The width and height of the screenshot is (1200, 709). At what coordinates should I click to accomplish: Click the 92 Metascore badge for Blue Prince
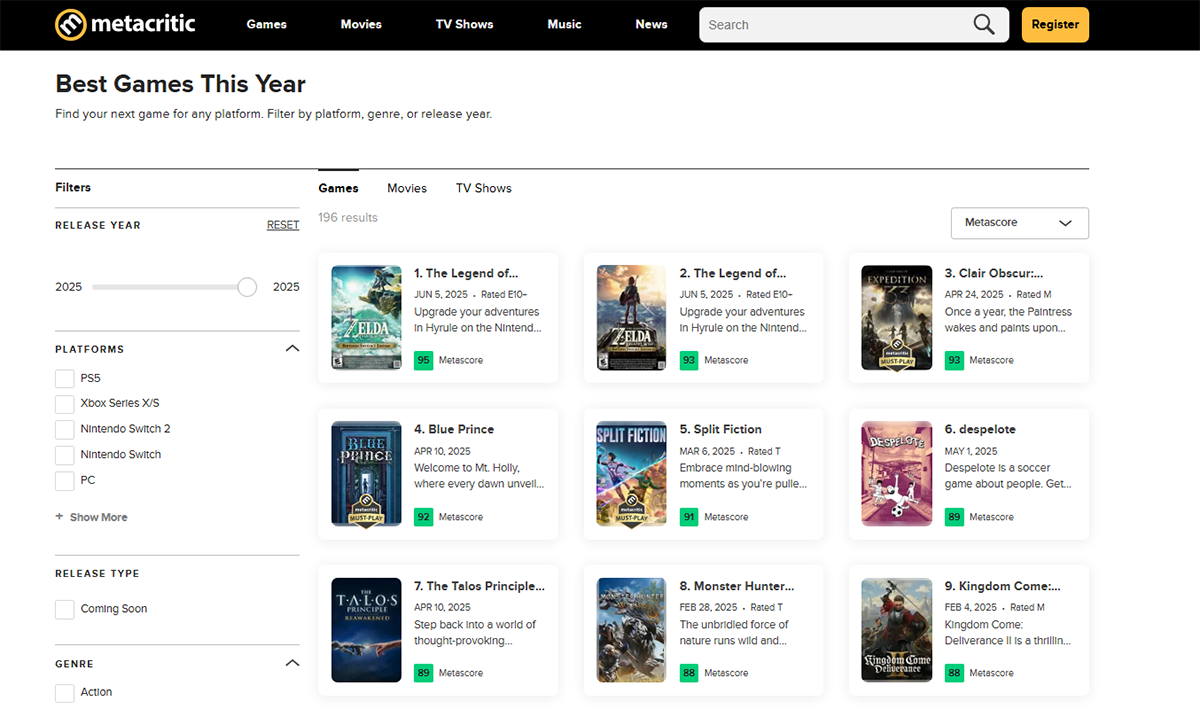[423, 517]
